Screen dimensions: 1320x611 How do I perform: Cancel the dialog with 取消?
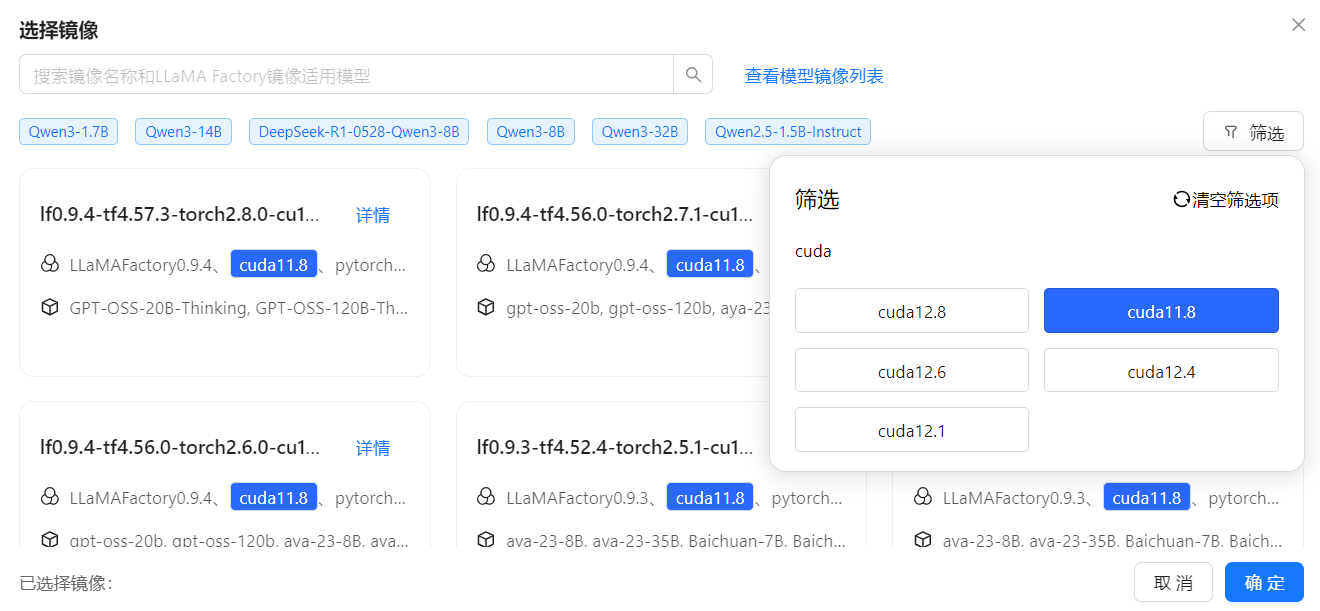pyautogui.click(x=1173, y=582)
